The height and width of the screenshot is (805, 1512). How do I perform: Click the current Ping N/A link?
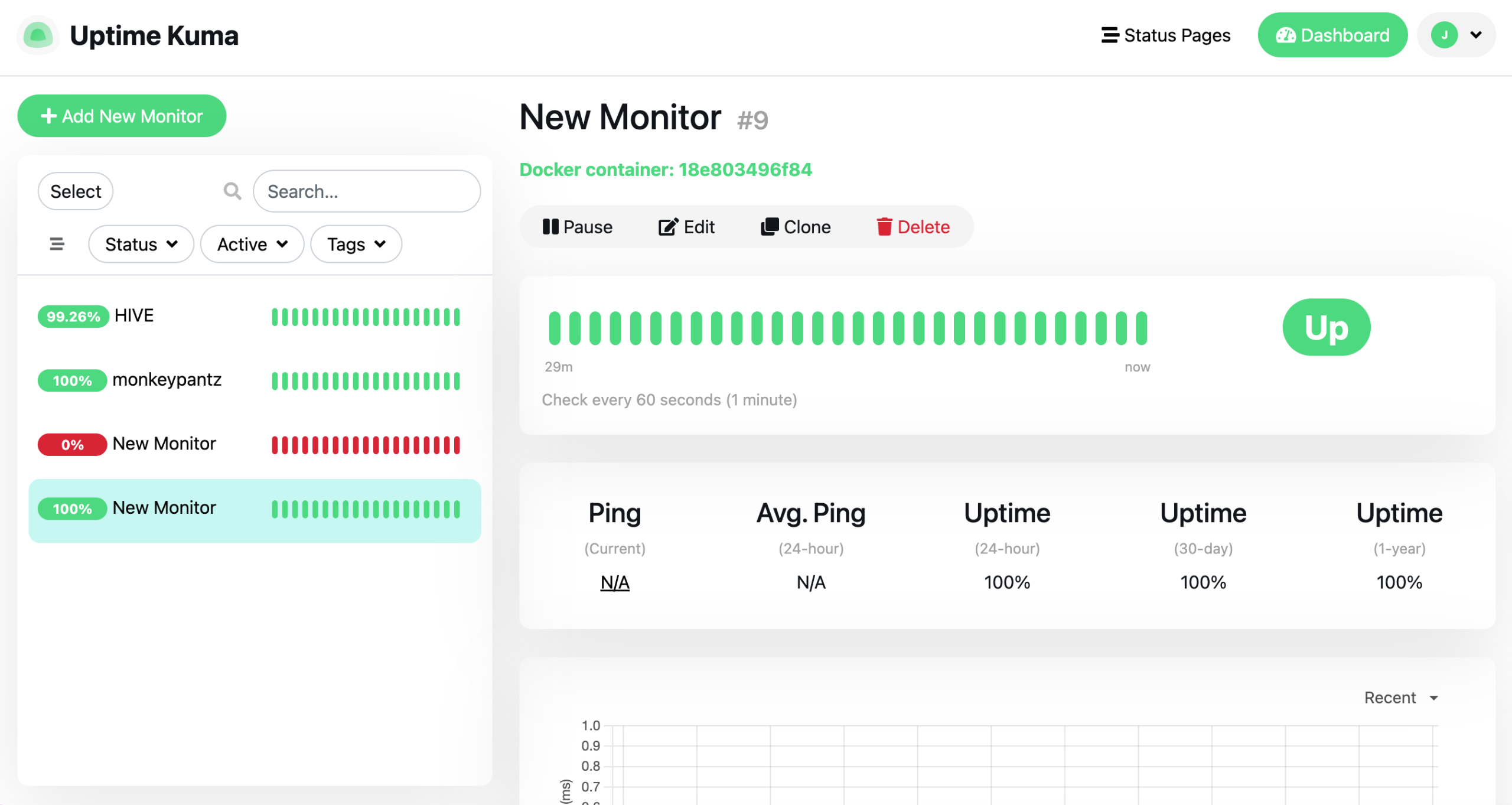pyautogui.click(x=614, y=582)
